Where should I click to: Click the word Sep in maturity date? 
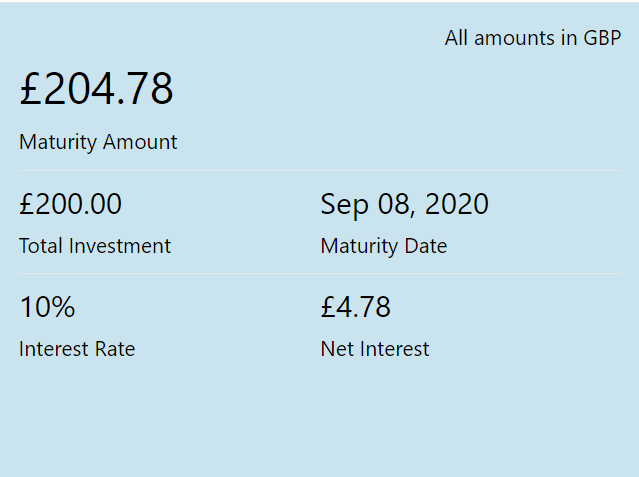click(345, 205)
